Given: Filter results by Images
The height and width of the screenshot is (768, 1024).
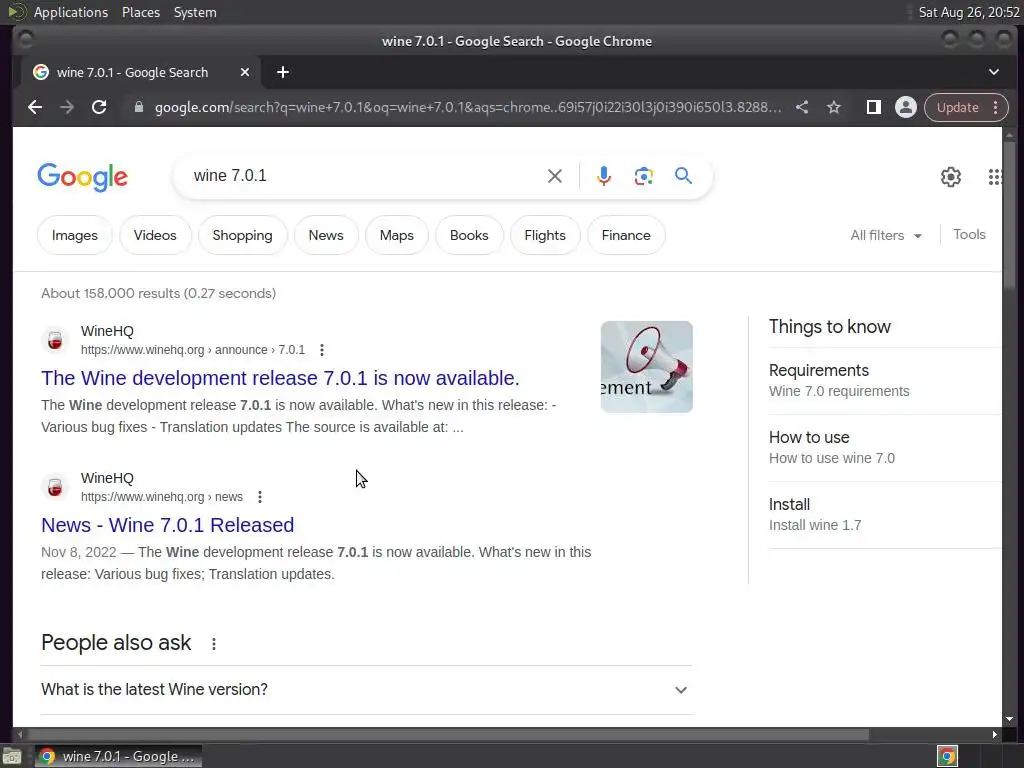Looking at the screenshot, I should pos(74,235).
